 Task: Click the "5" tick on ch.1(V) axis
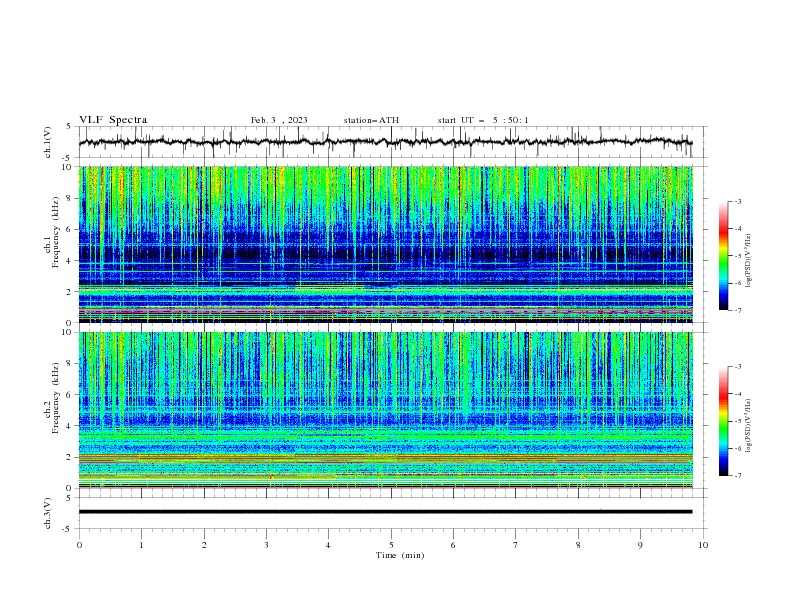[x=69, y=127]
